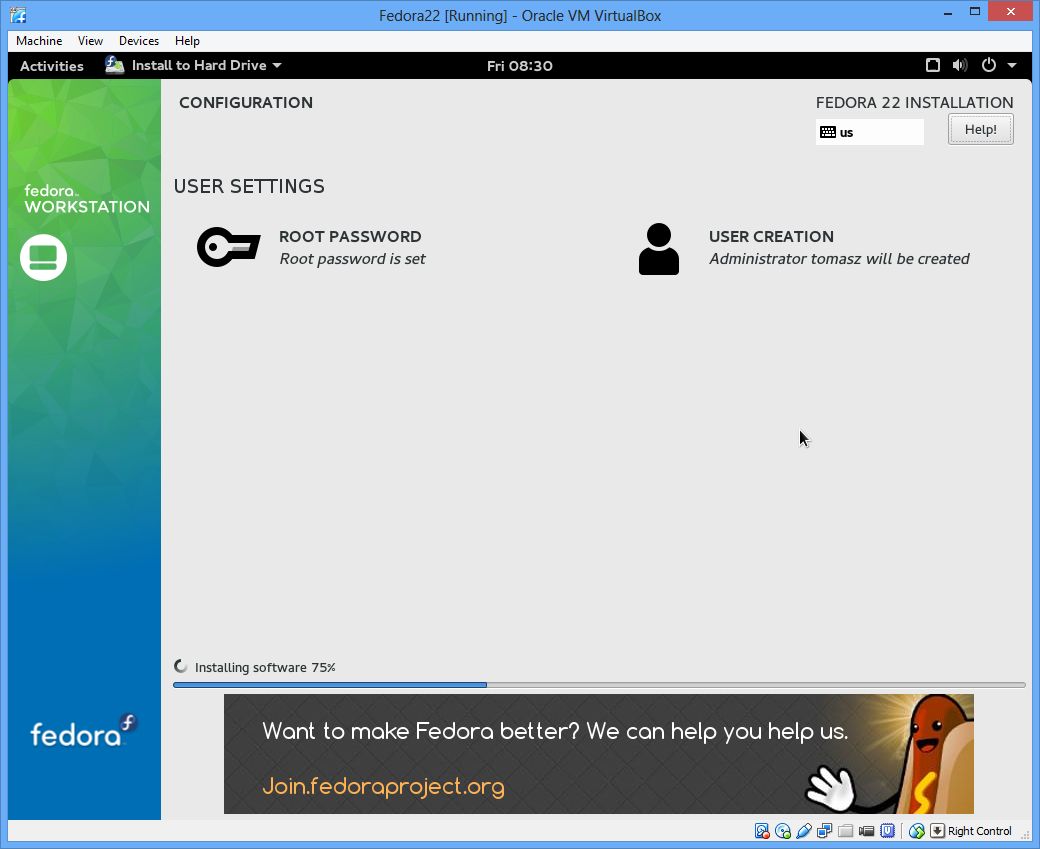Click the 'Root password is set' text
The height and width of the screenshot is (849, 1040).
tap(352, 259)
